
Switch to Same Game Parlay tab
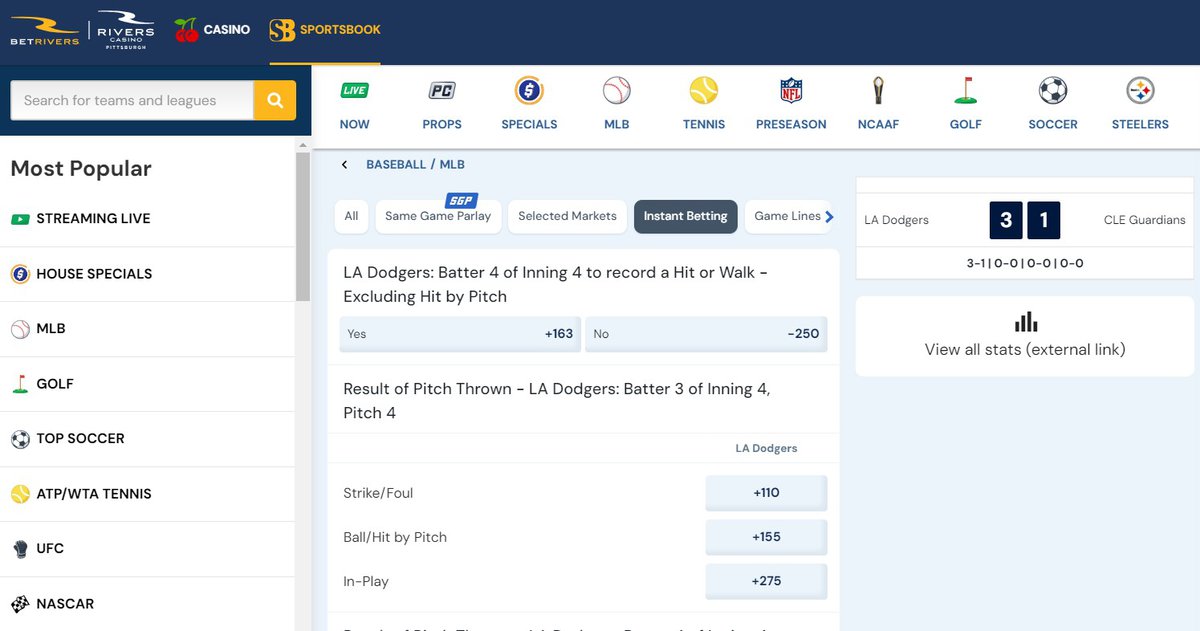pyautogui.click(x=438, y=216)
